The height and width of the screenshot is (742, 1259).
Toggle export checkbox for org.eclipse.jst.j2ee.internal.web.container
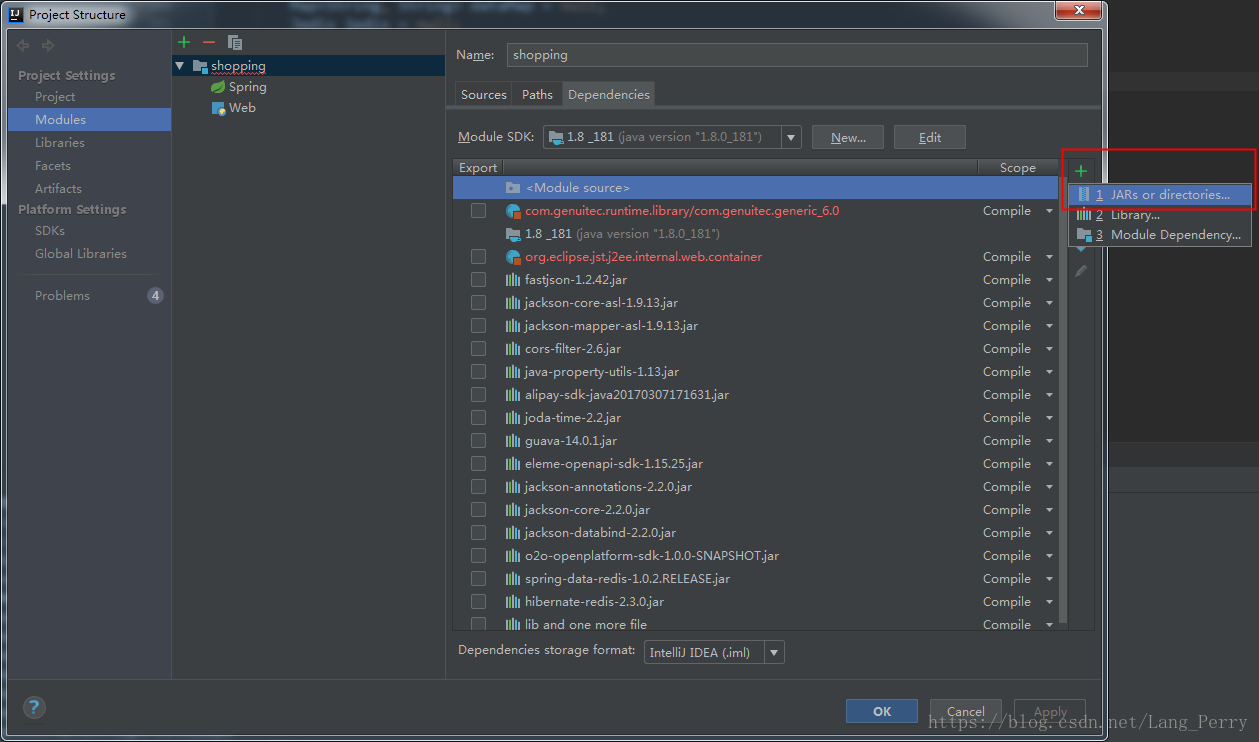coord(478,257)
